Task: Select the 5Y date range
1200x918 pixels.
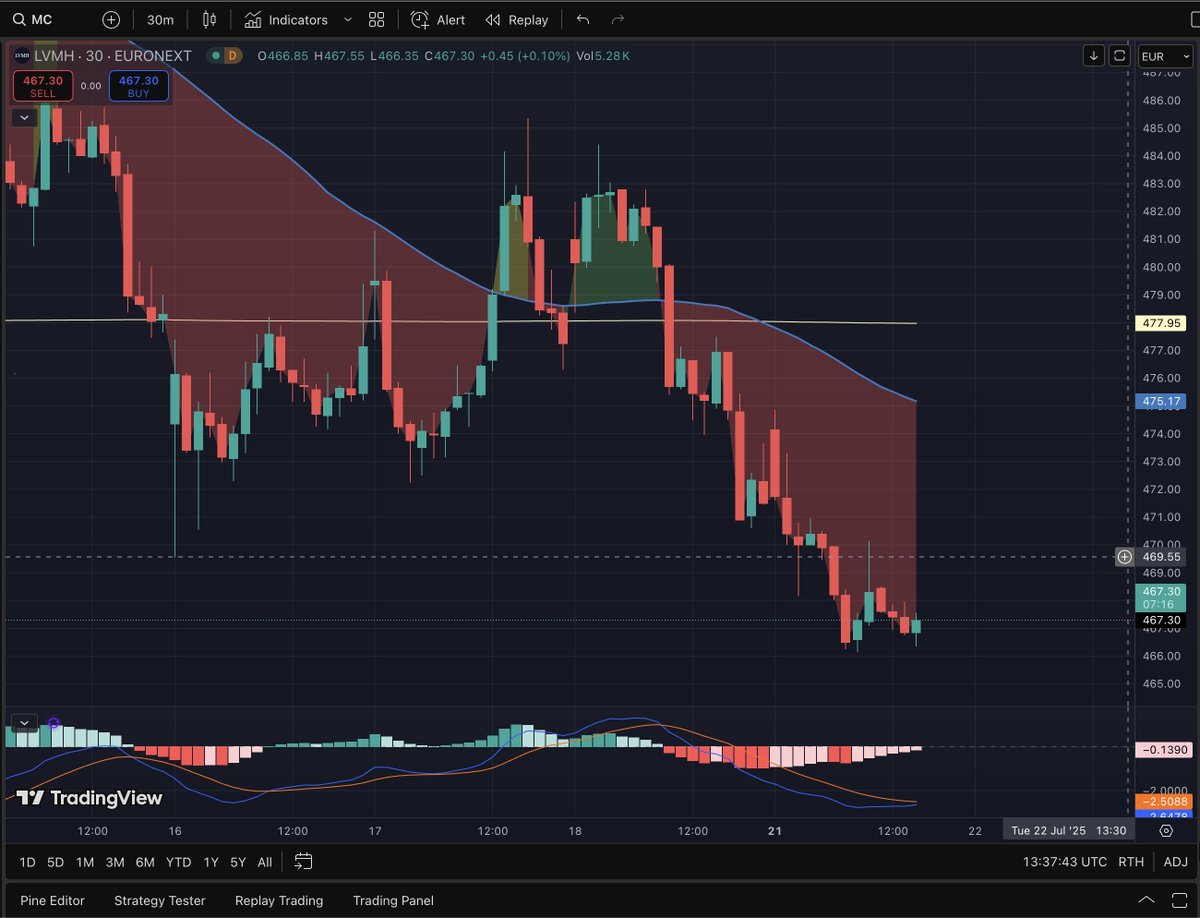Action: (x=238, y=862)
